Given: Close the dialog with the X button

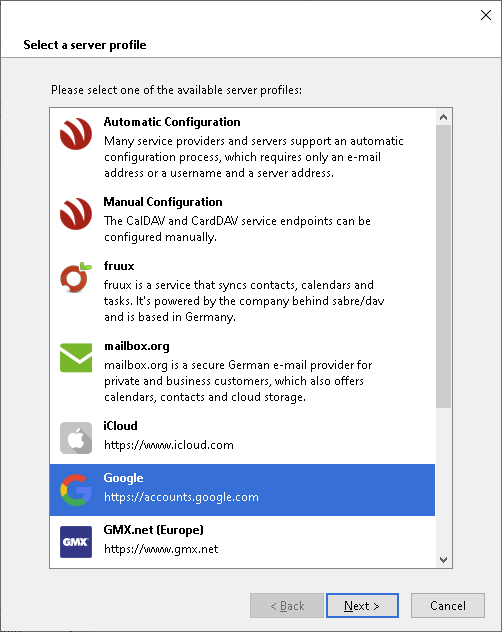Looking at the screenshot, I should (486, 15).
